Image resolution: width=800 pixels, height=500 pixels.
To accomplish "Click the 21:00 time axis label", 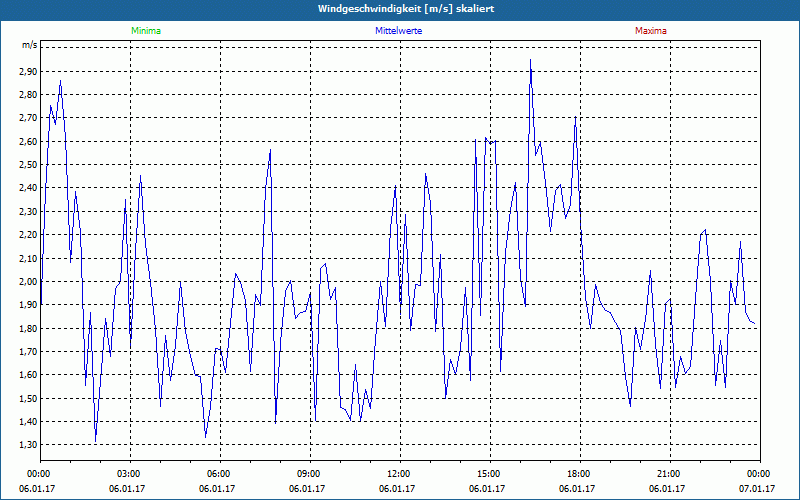I will click(x=670, y=474).
